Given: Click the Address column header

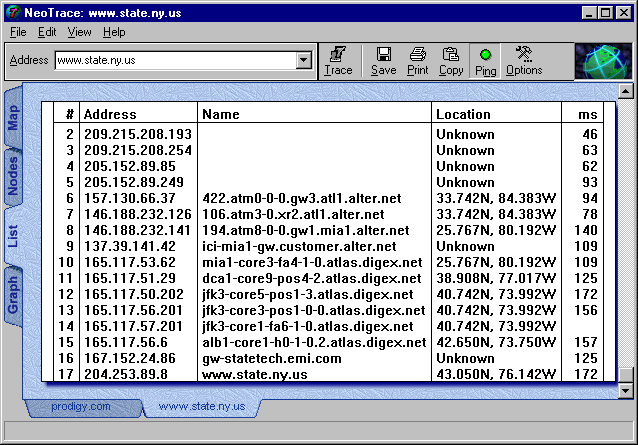Looking at the screenshot, I should [x=138, y=114].
